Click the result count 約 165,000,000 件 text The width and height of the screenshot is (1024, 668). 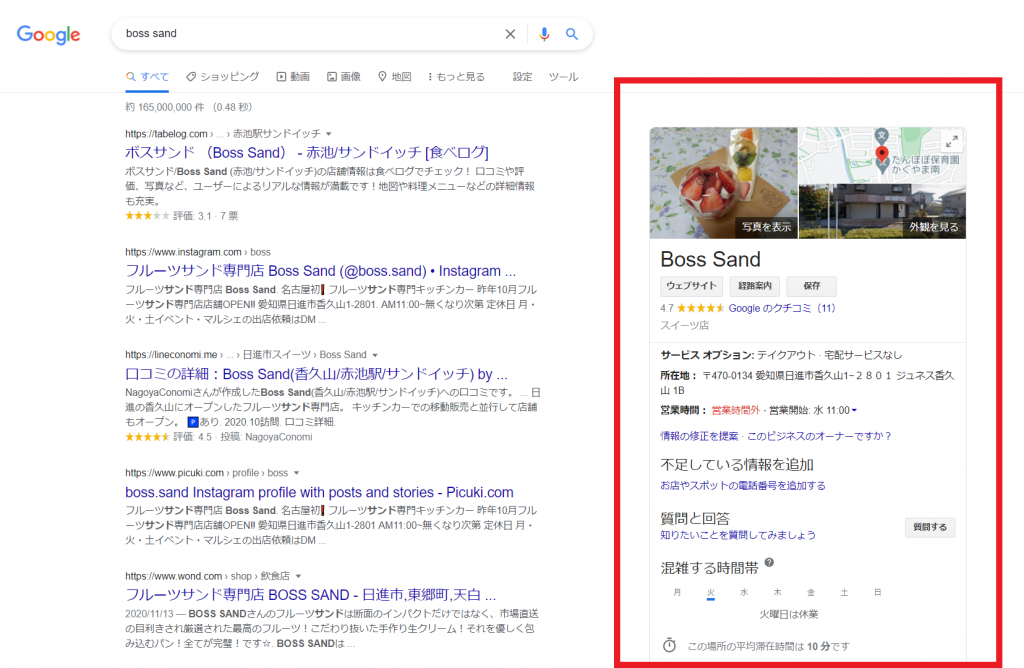click(165, 107)
